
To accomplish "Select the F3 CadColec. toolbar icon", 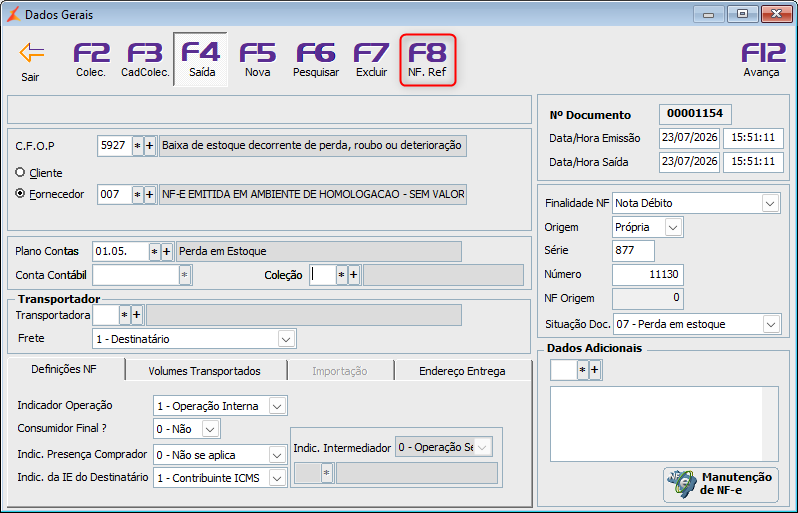I will click(x=145, y=60).
